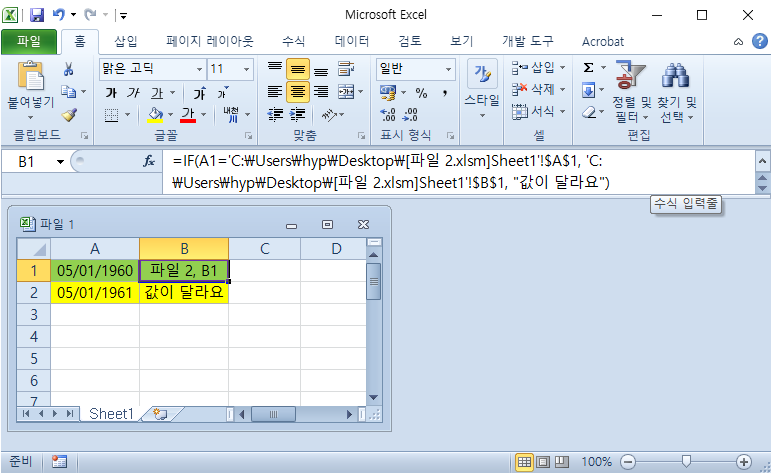Open the number format 일반 dropdown

click(448, 69)
